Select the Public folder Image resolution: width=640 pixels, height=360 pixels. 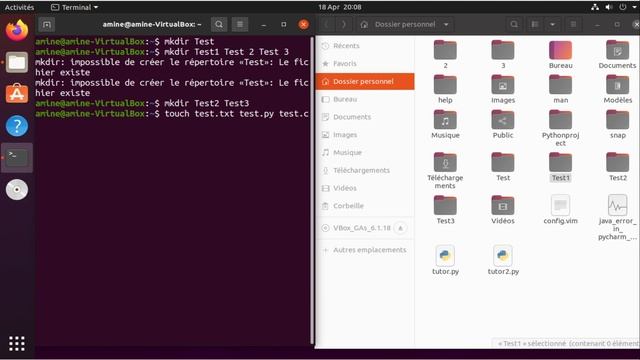(503, 124)
